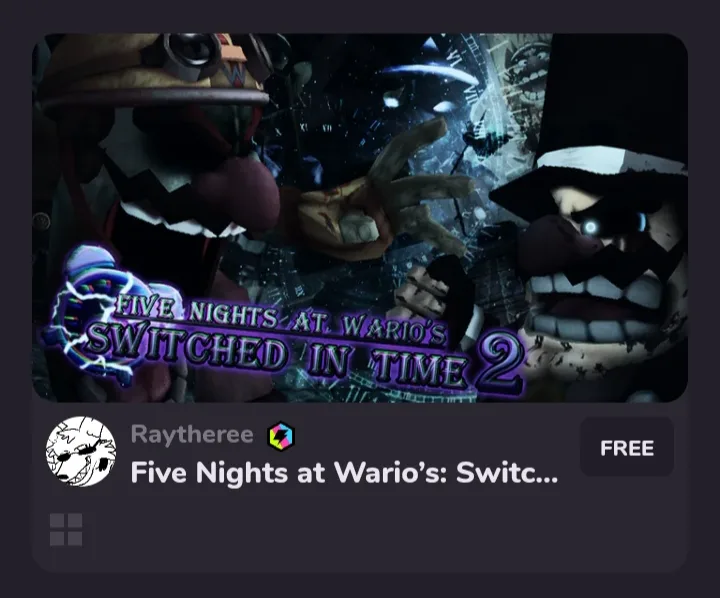Open the Raytheree username link
The image size is (720, 598).
pos(192,434)
